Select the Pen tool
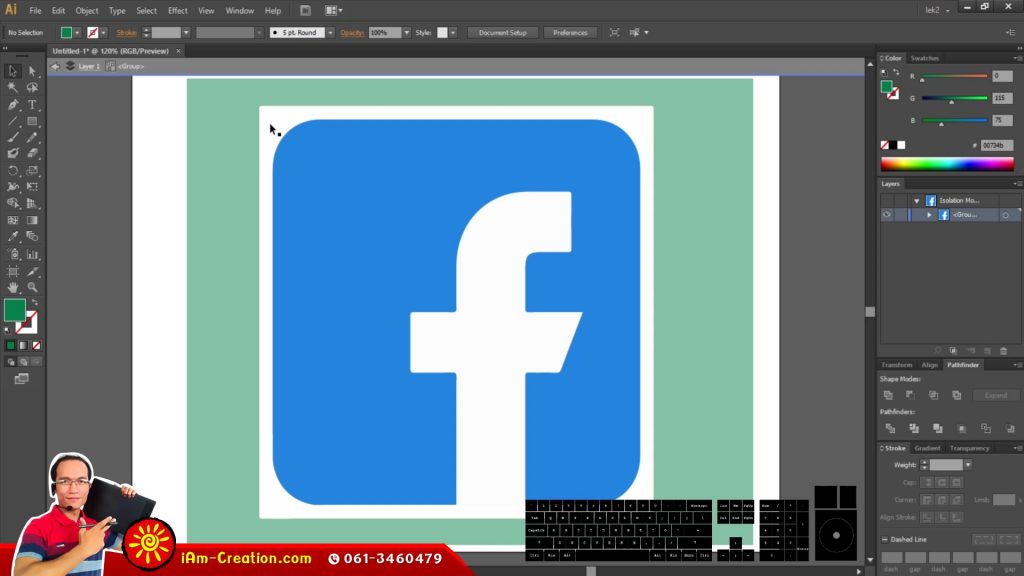Image resolution: width=1024 pixels, height=576 pixels. 12,104
